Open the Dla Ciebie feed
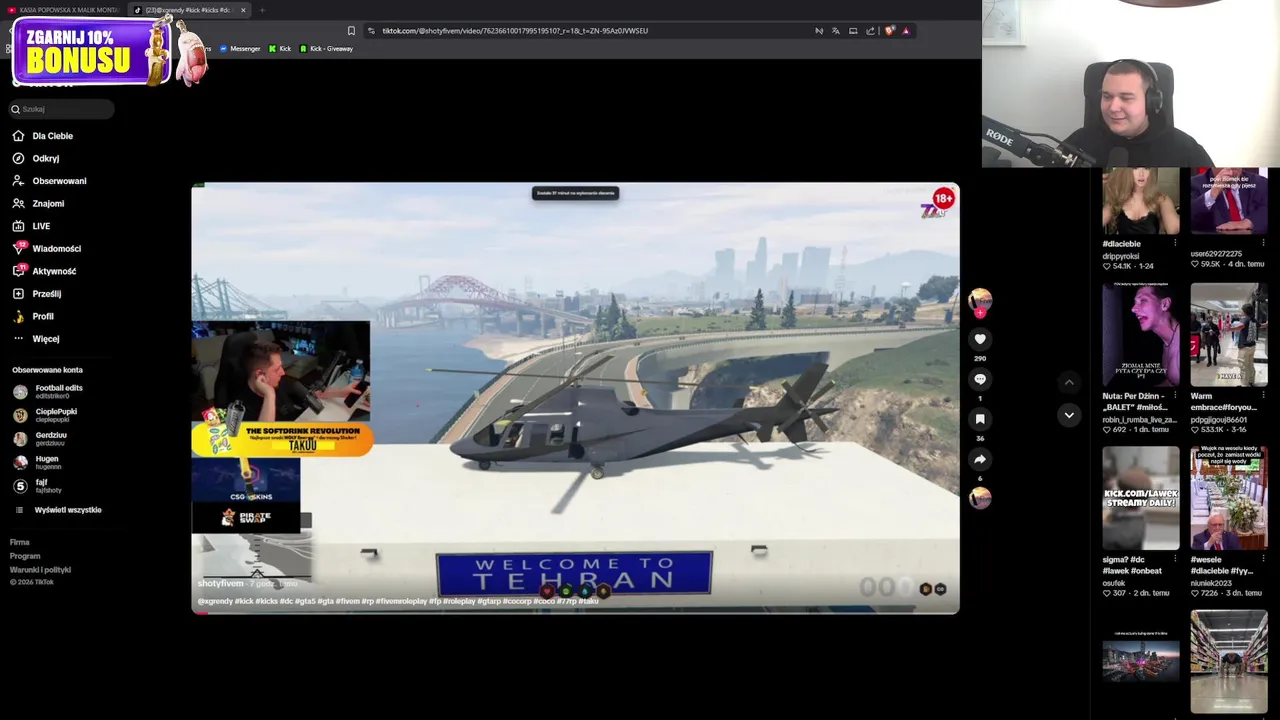This screenshot has height=720, width=1280. (43, 136)
